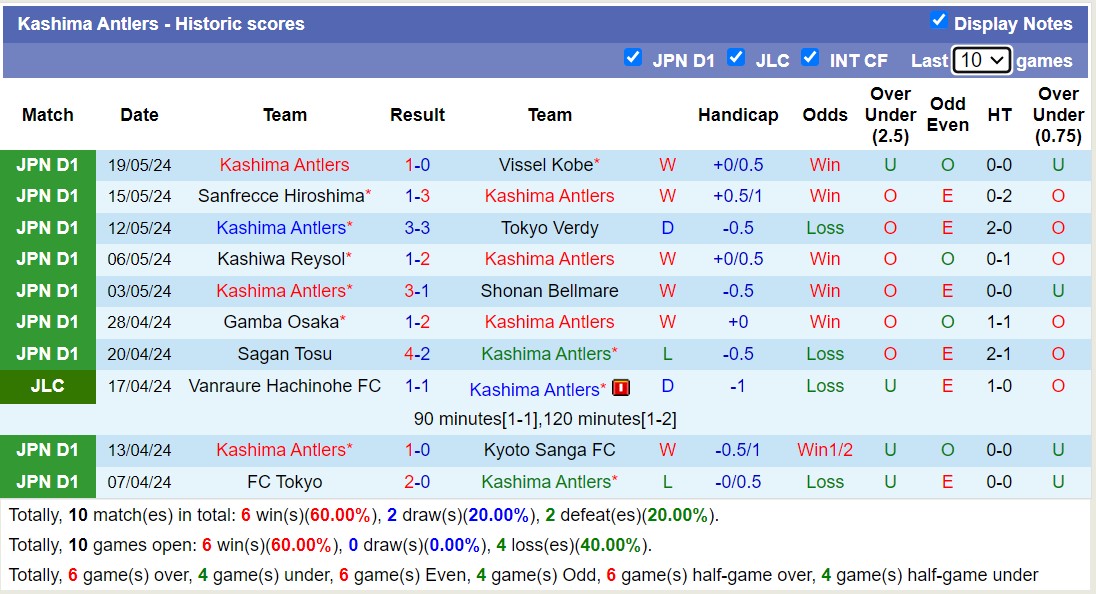Open the Last 10 games dropdown

(x=981, y=60)
